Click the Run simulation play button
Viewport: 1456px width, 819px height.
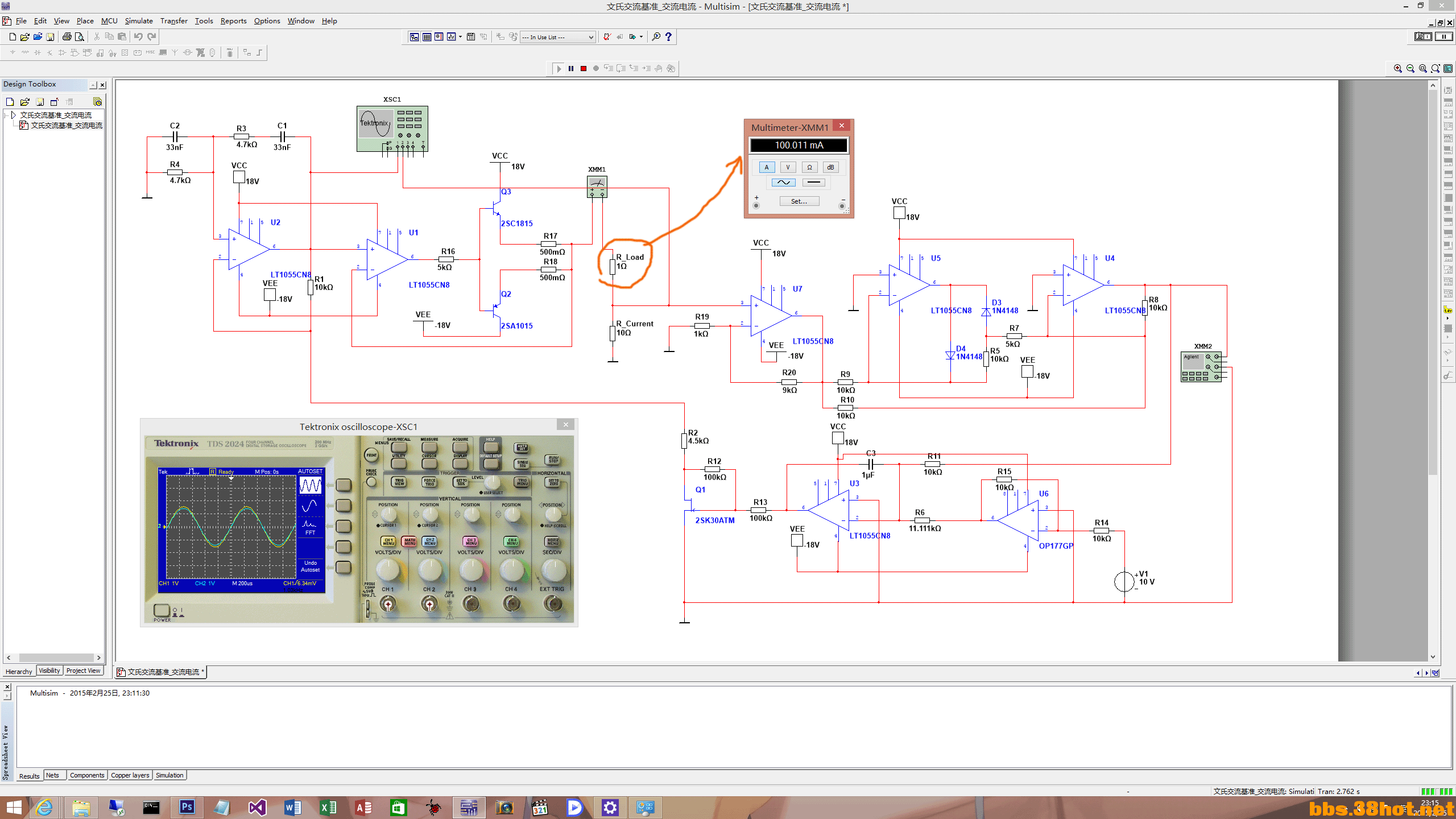[559, 68]
